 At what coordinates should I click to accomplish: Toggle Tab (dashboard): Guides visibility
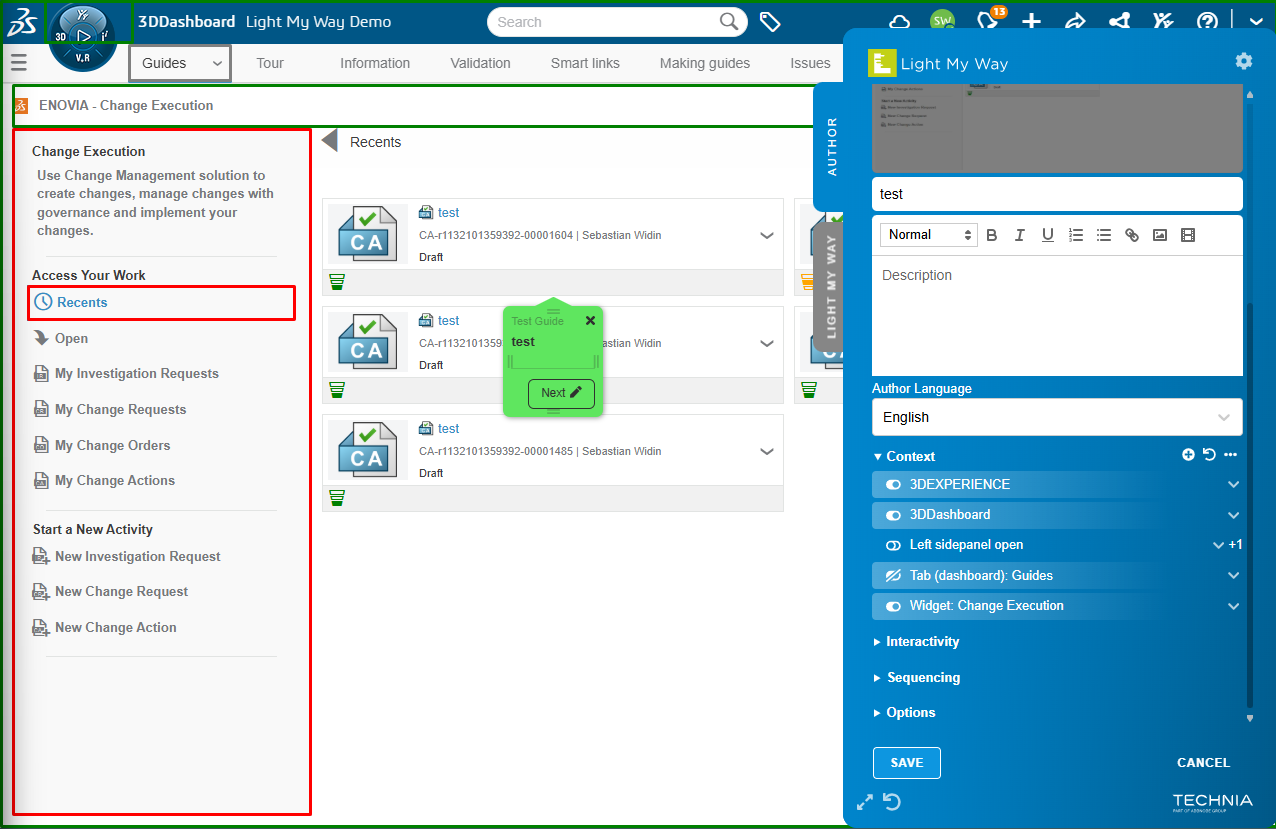click(894, 575)
